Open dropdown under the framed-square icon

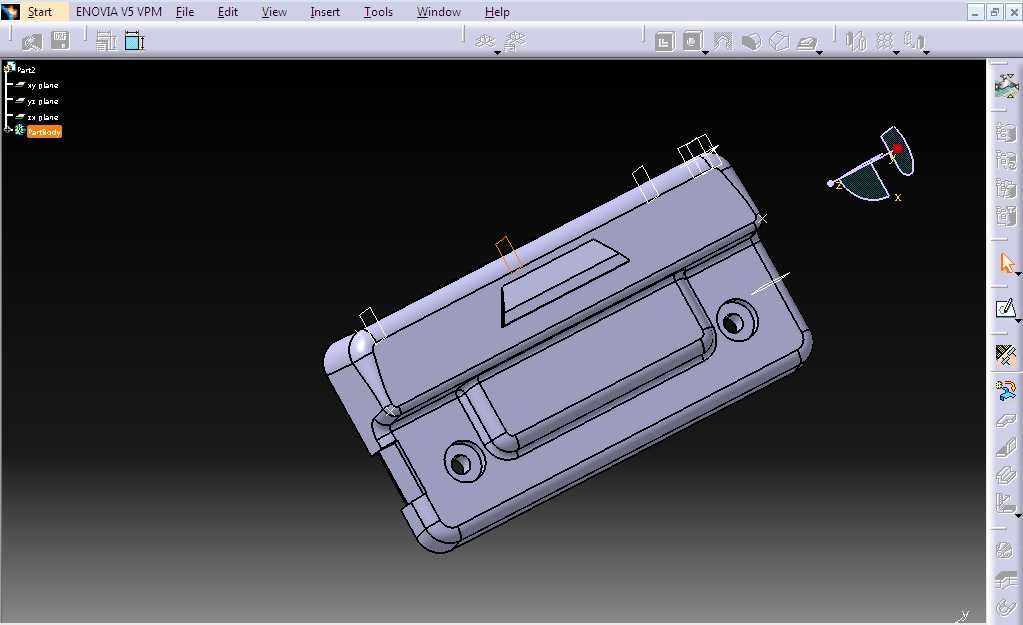705,52
